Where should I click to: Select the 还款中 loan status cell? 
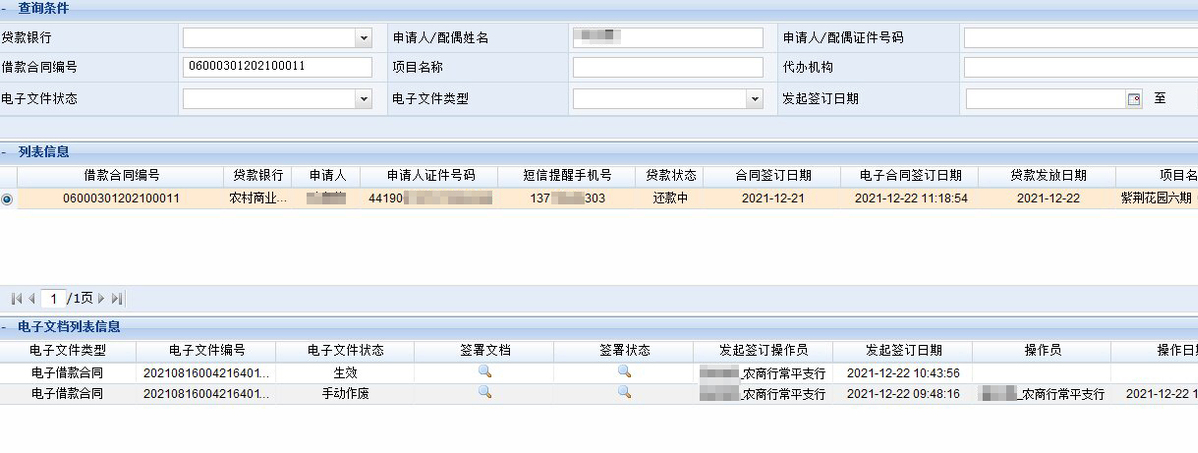(x=671, y=199)
